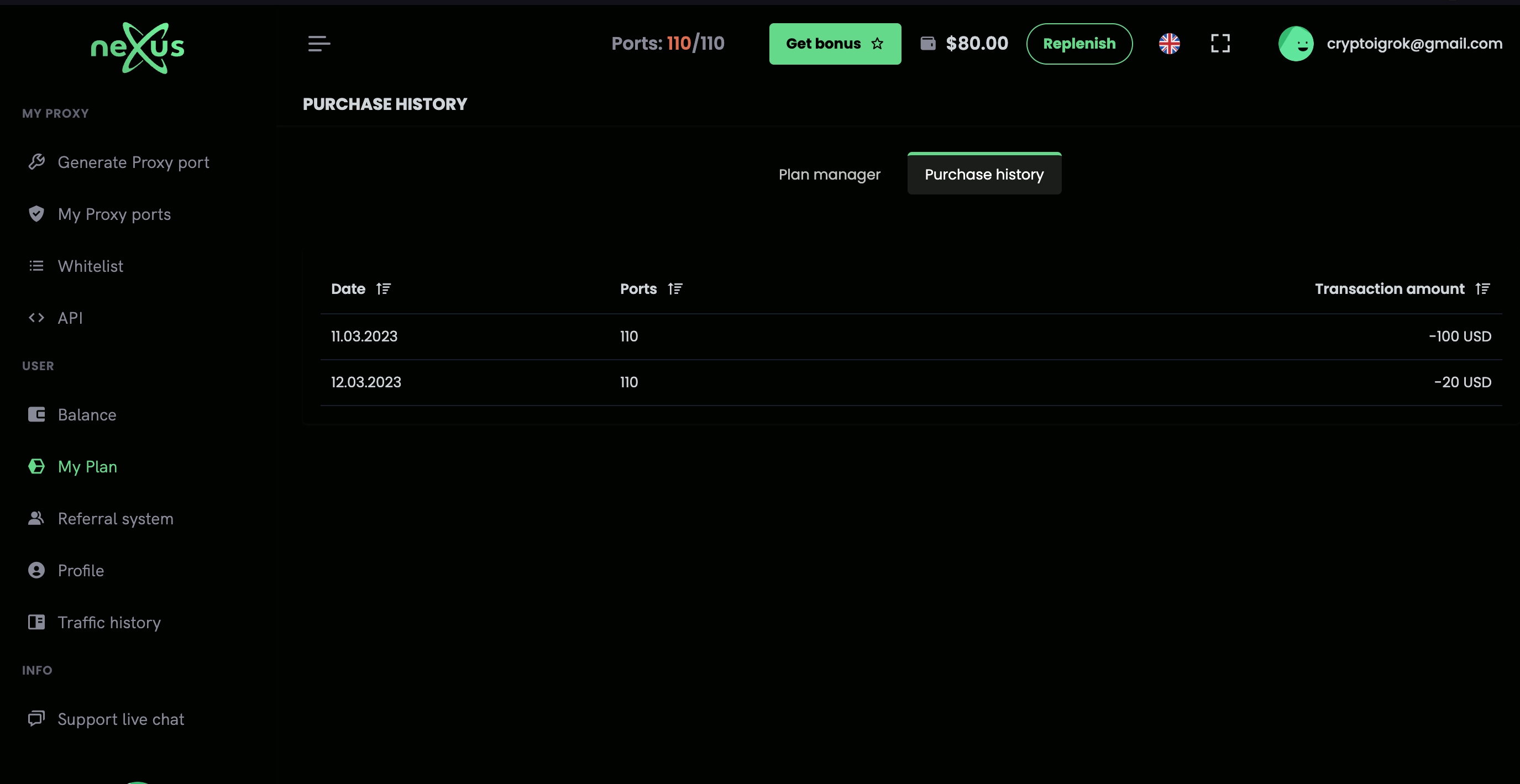Open the Whitelist section
Image resolution: width=1520 pixels, height=784 pixels.
[90, 266]
